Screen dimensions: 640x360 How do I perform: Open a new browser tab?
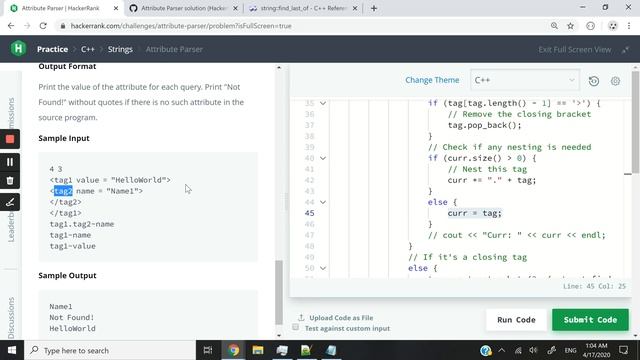tap(374, 8)
